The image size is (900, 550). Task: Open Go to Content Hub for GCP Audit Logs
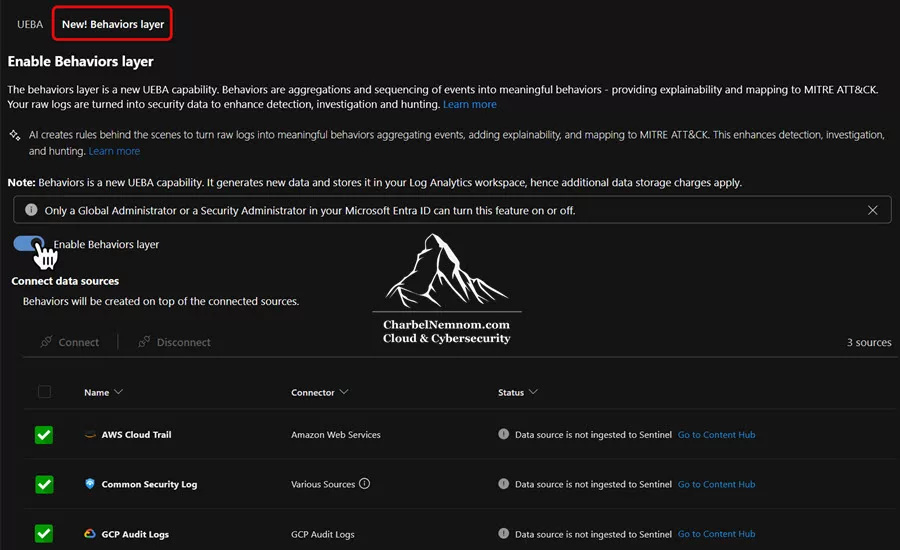pyautogui.click(x=716, y=533)
